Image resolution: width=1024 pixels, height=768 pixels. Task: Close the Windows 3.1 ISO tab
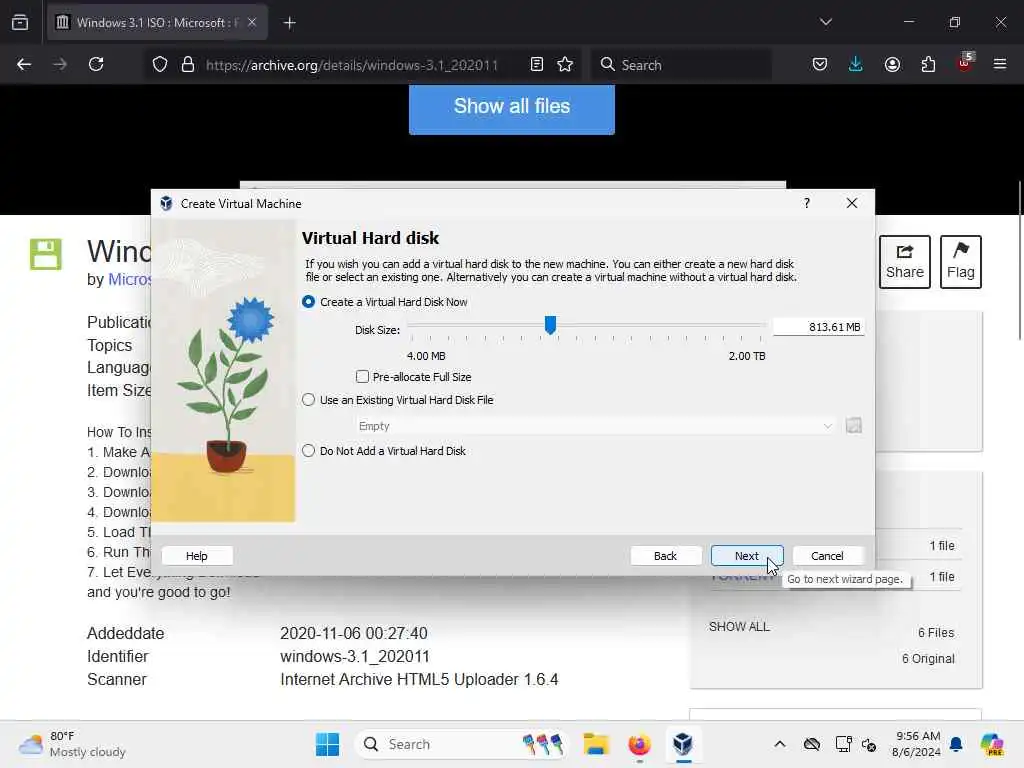252,22
